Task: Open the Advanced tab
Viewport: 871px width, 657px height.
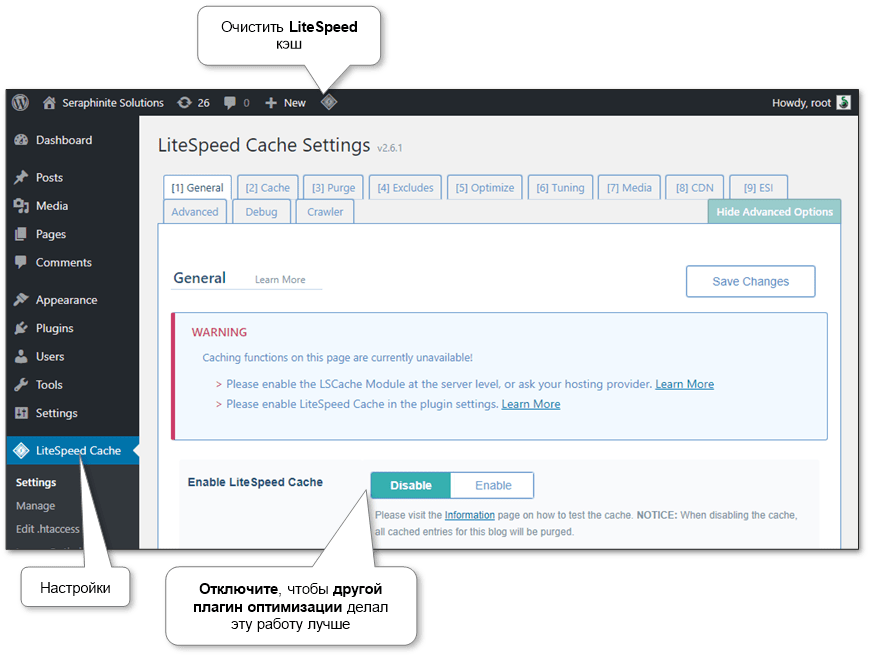Action: point(195,212)
